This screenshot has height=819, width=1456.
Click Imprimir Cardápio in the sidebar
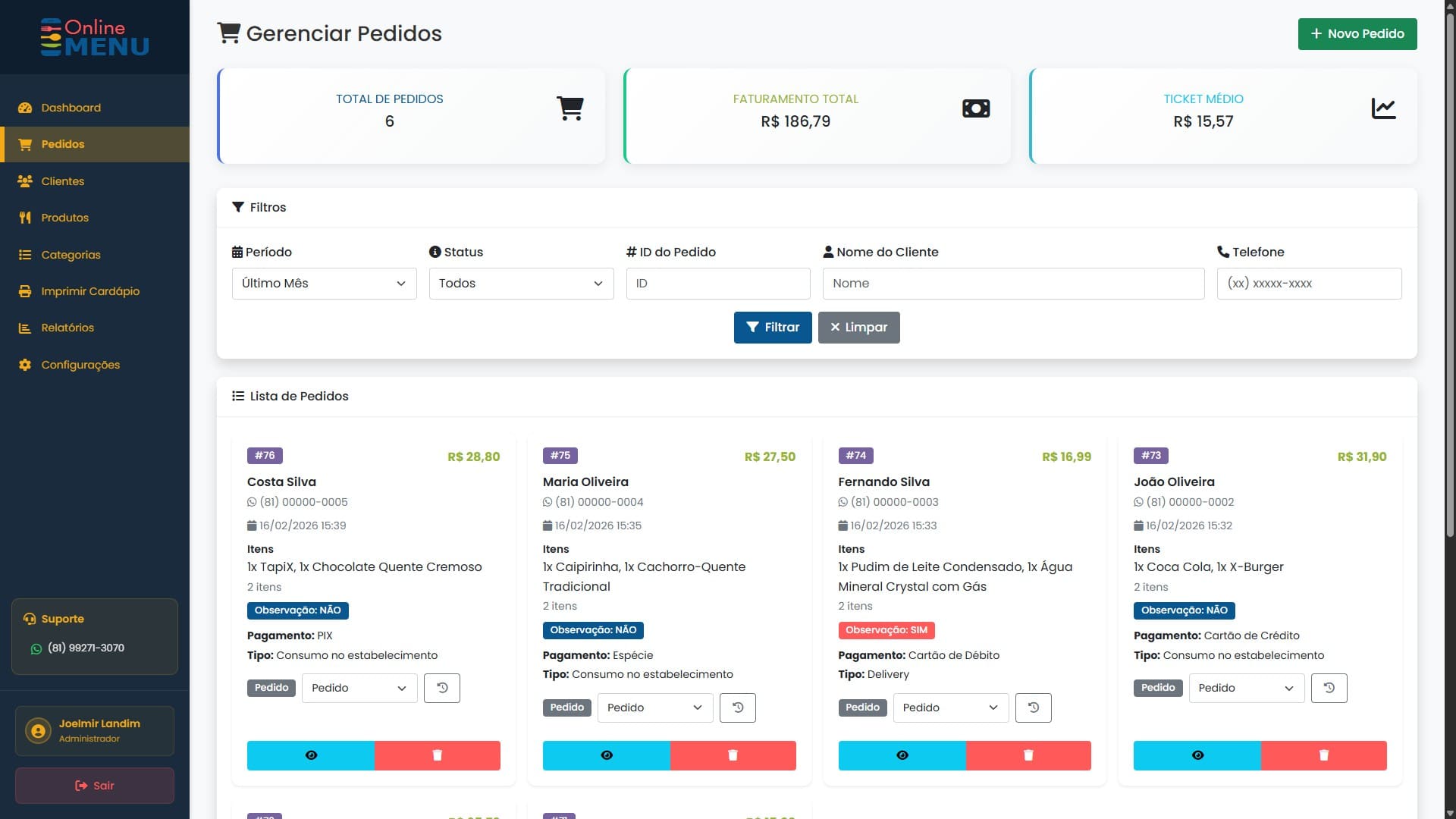tap(89, 291)
